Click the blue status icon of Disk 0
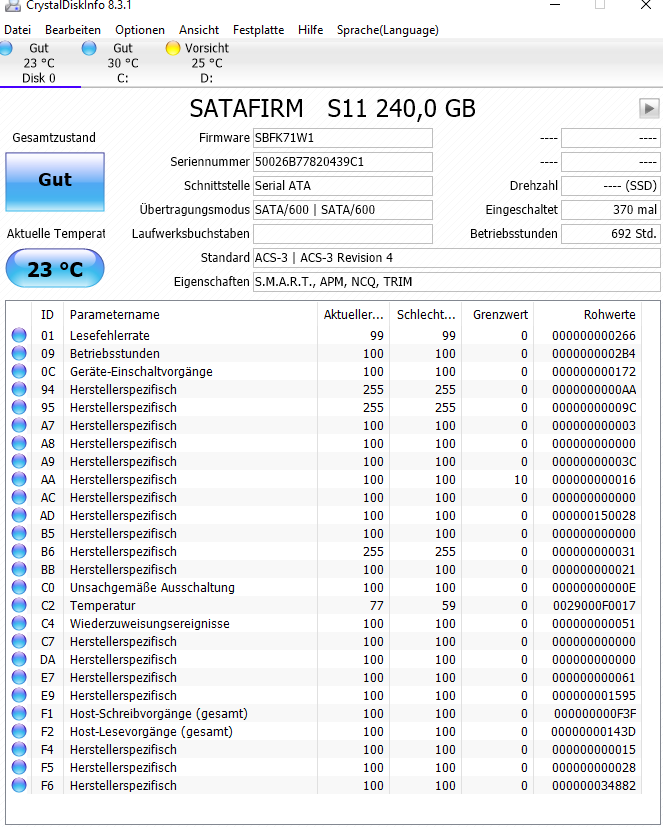This screenshot has width=663, height=827. tap(6, 48)
